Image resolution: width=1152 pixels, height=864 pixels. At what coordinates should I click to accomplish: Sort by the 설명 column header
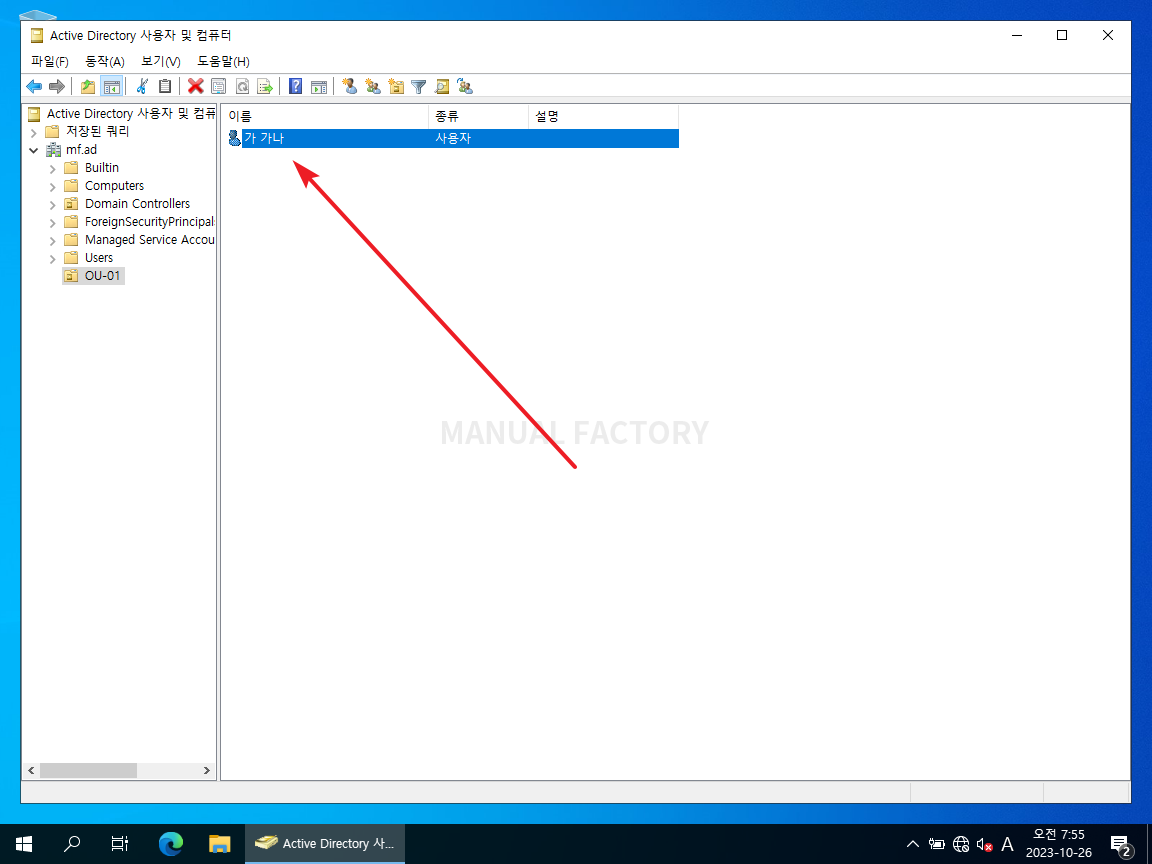tap(603, 116)
